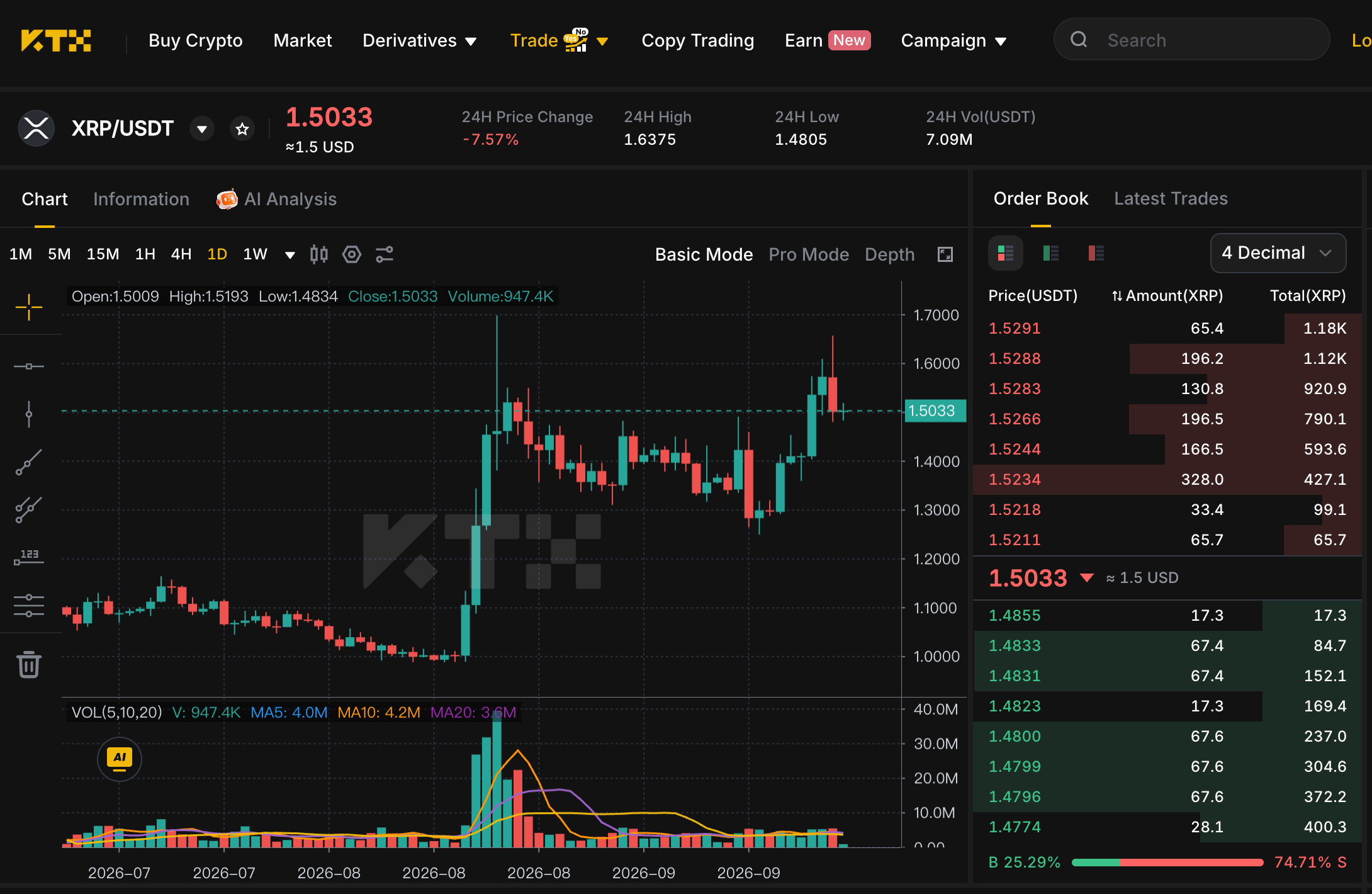Viewport: 1372px width, 894px height.
Task: Open the Information tab
Action: 141,199
